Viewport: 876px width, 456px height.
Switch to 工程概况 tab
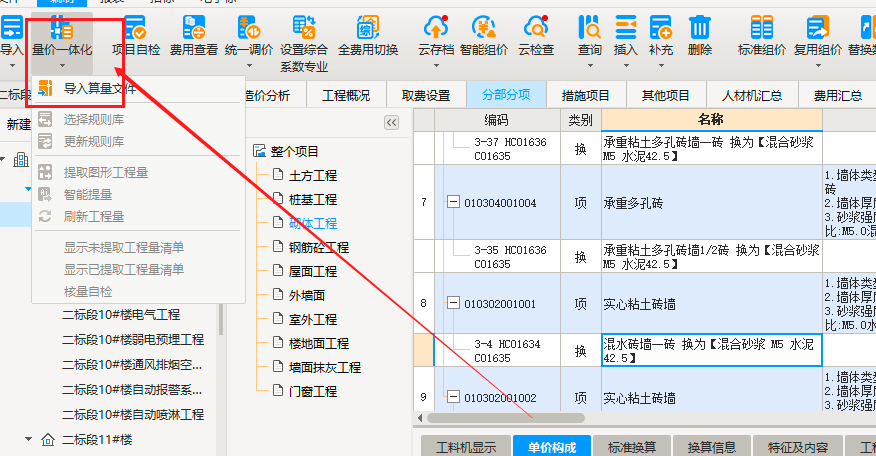point(346,96)
